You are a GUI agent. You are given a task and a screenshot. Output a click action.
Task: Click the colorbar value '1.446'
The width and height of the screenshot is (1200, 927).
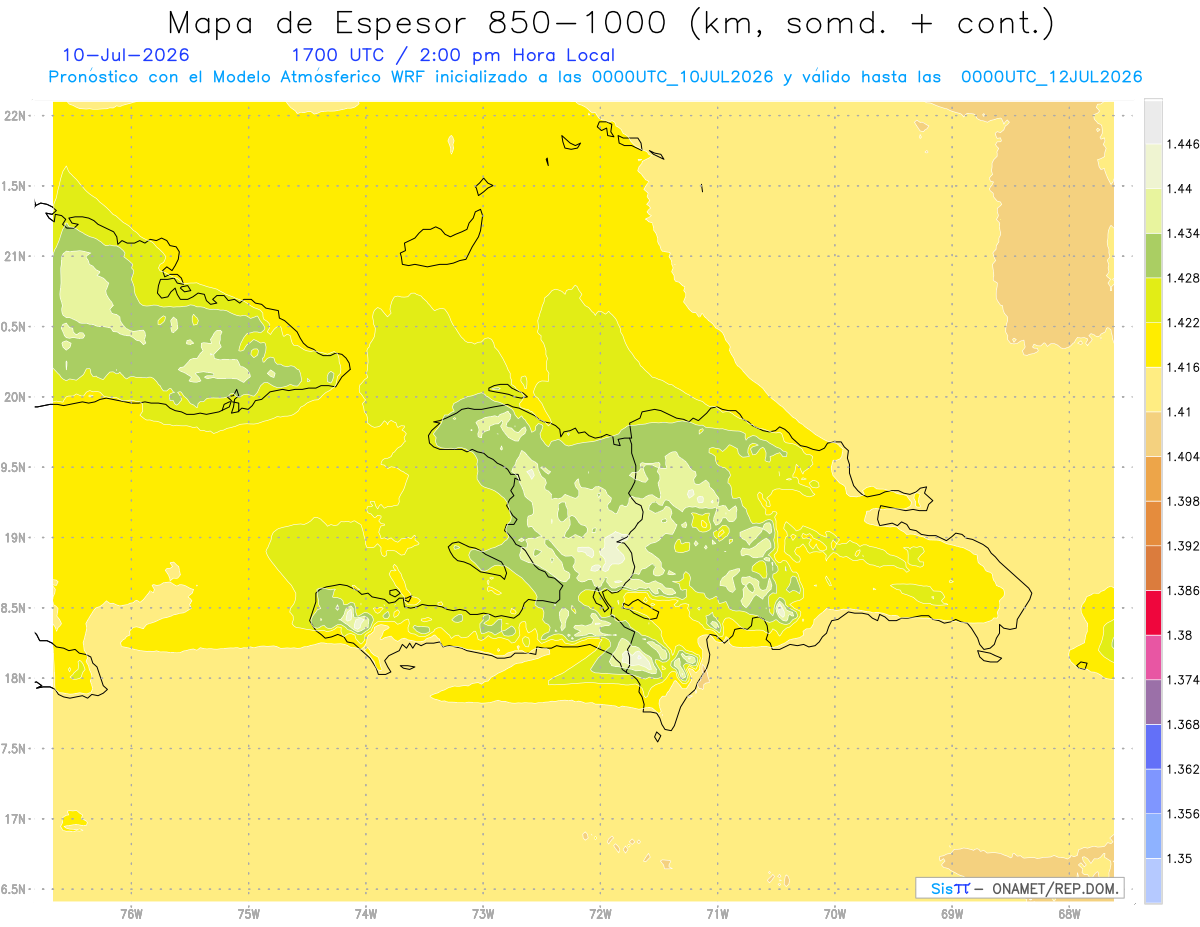pyautogui.click(x=1183, y=144)
